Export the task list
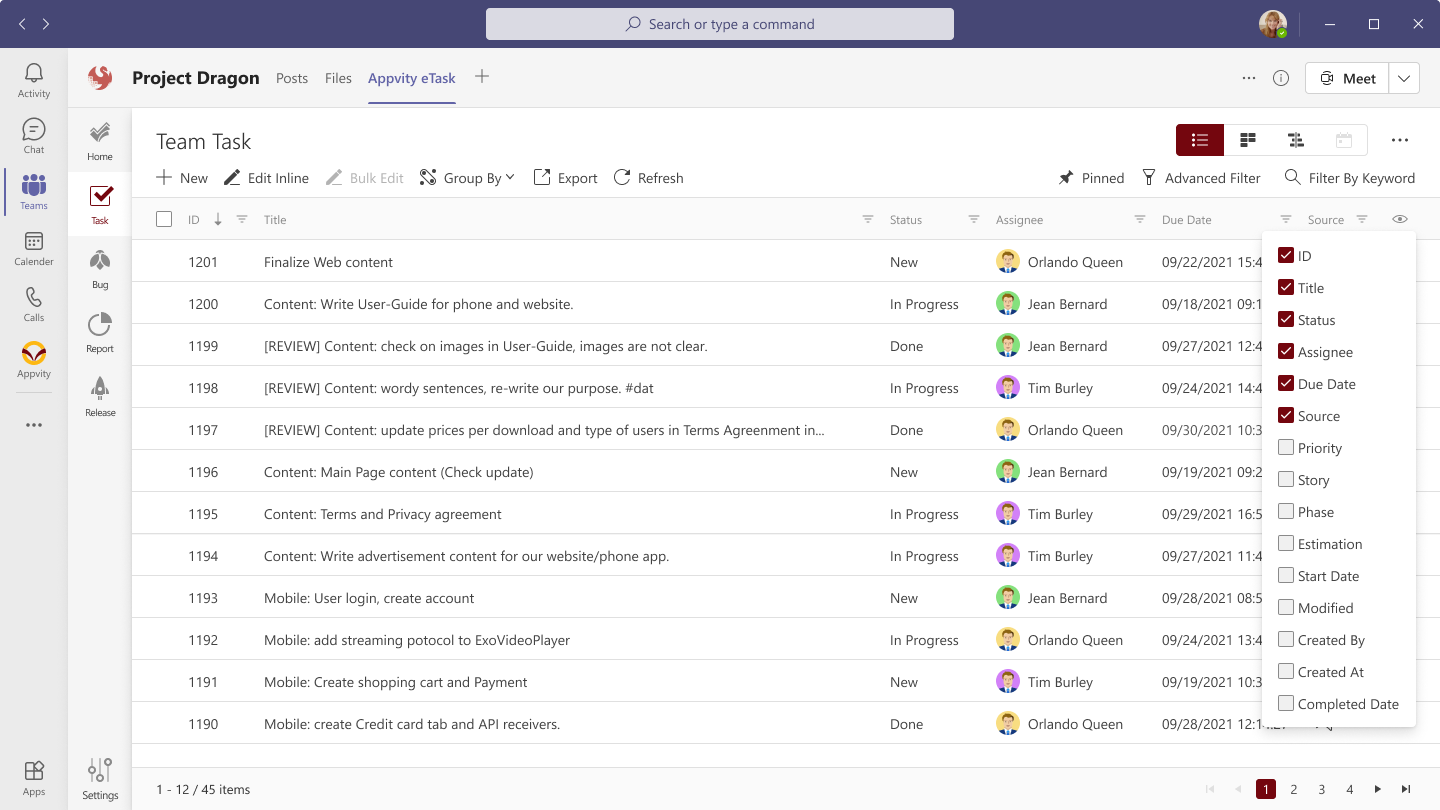This screenshot has width=1440, height=810. tap(564, 177)
